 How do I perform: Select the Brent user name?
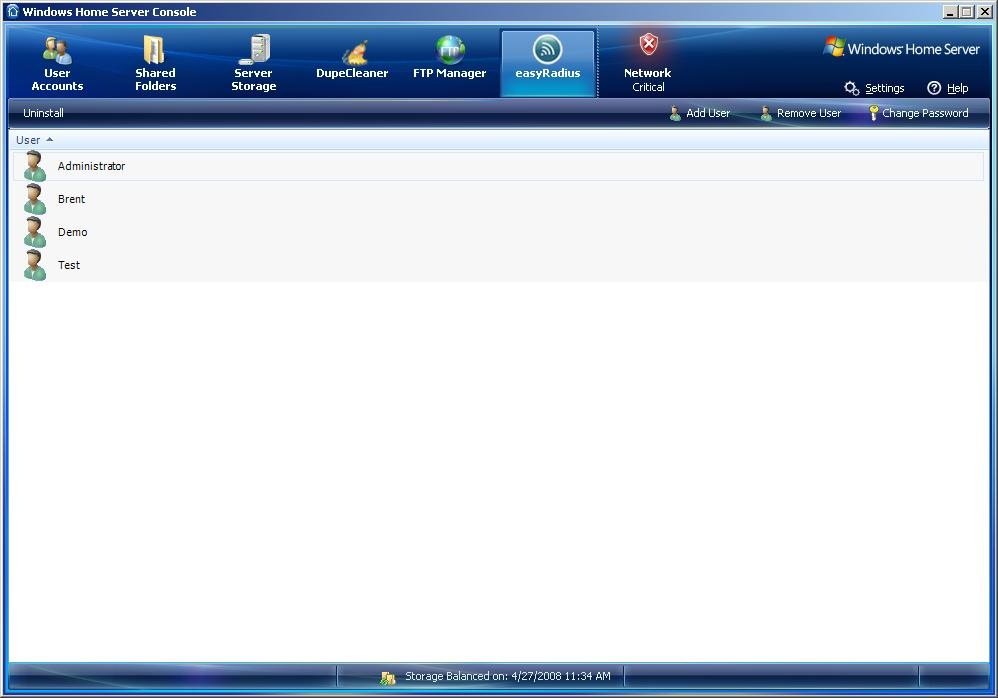point(71,199)
